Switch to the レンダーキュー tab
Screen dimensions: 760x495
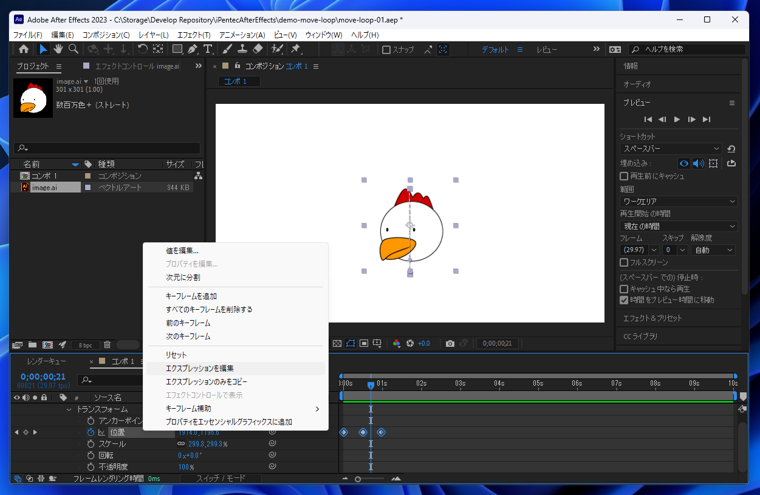coord(47,361)
